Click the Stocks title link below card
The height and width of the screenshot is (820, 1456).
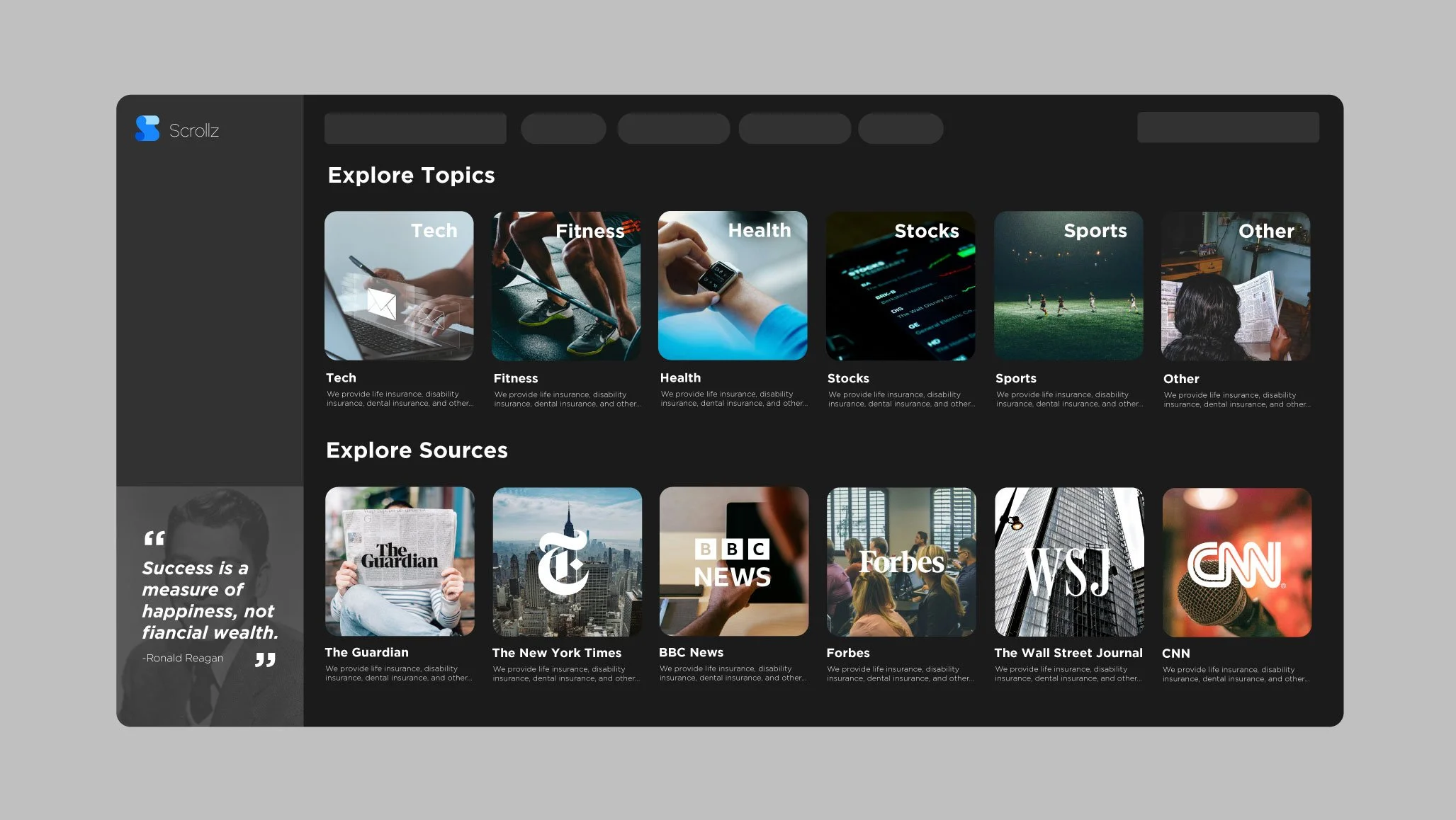click(x=848, y=378)
